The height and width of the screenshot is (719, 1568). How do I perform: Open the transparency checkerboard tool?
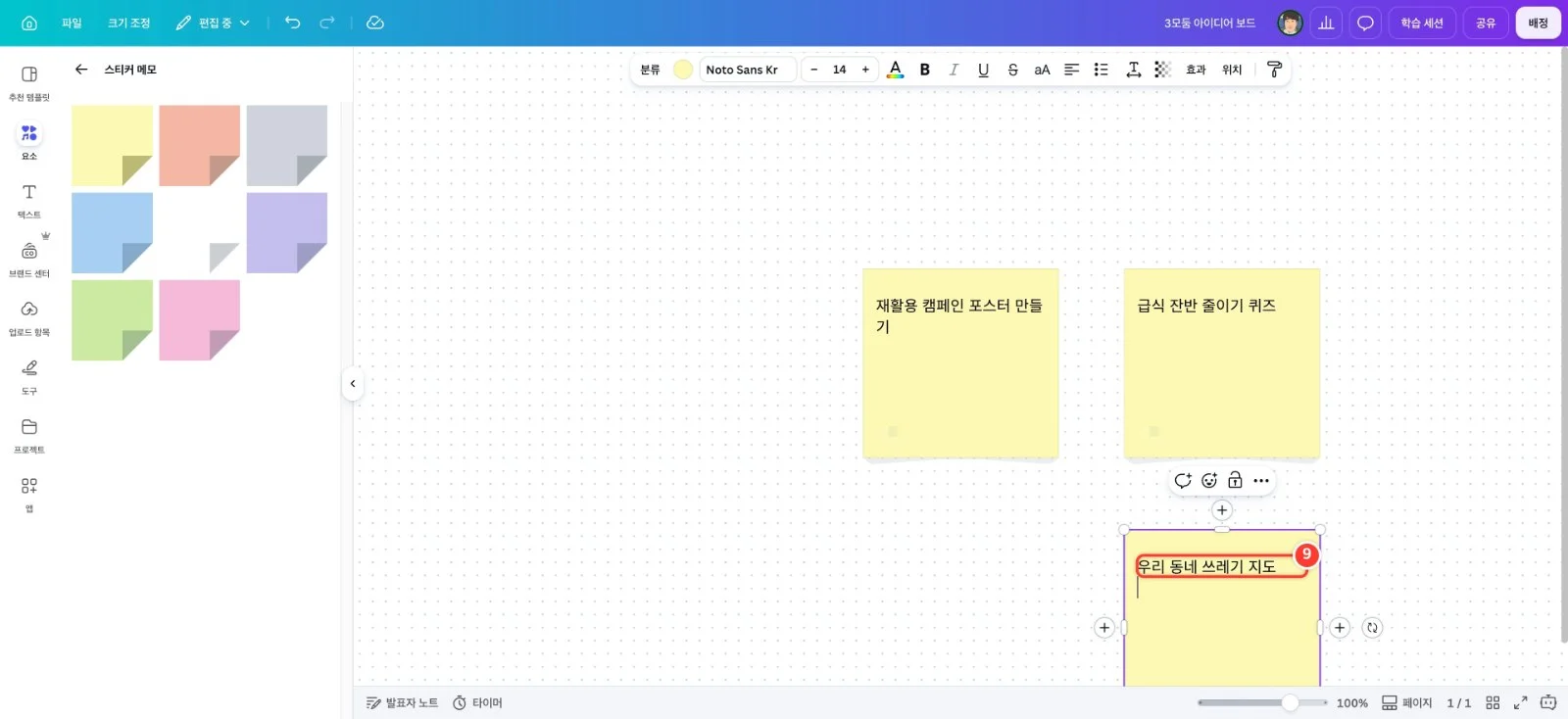1162,70
